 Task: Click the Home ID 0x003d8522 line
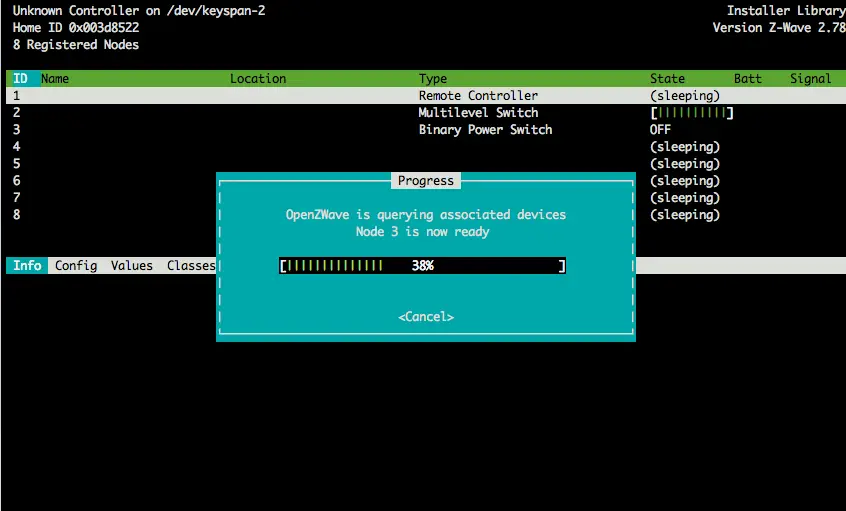(x=76, y=28)
